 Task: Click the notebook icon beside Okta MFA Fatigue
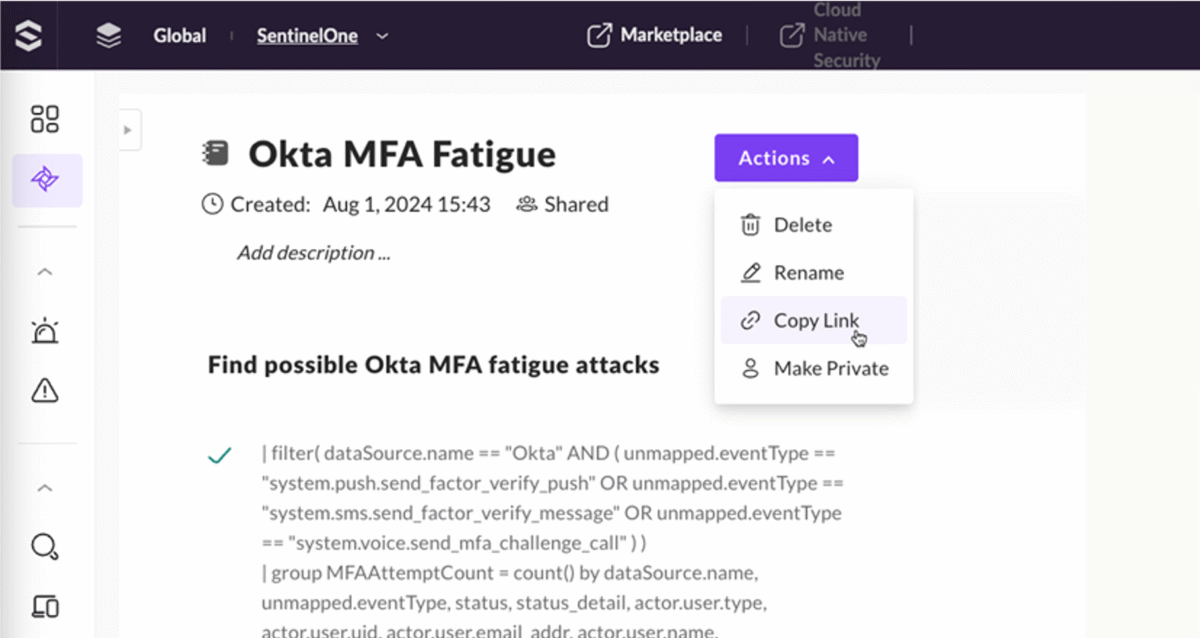pos(215,152)
